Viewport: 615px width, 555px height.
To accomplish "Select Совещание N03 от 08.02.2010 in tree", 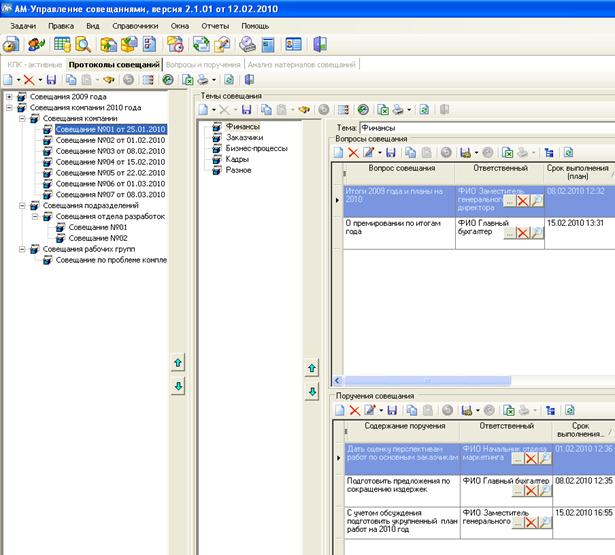I will pos(109,151).
